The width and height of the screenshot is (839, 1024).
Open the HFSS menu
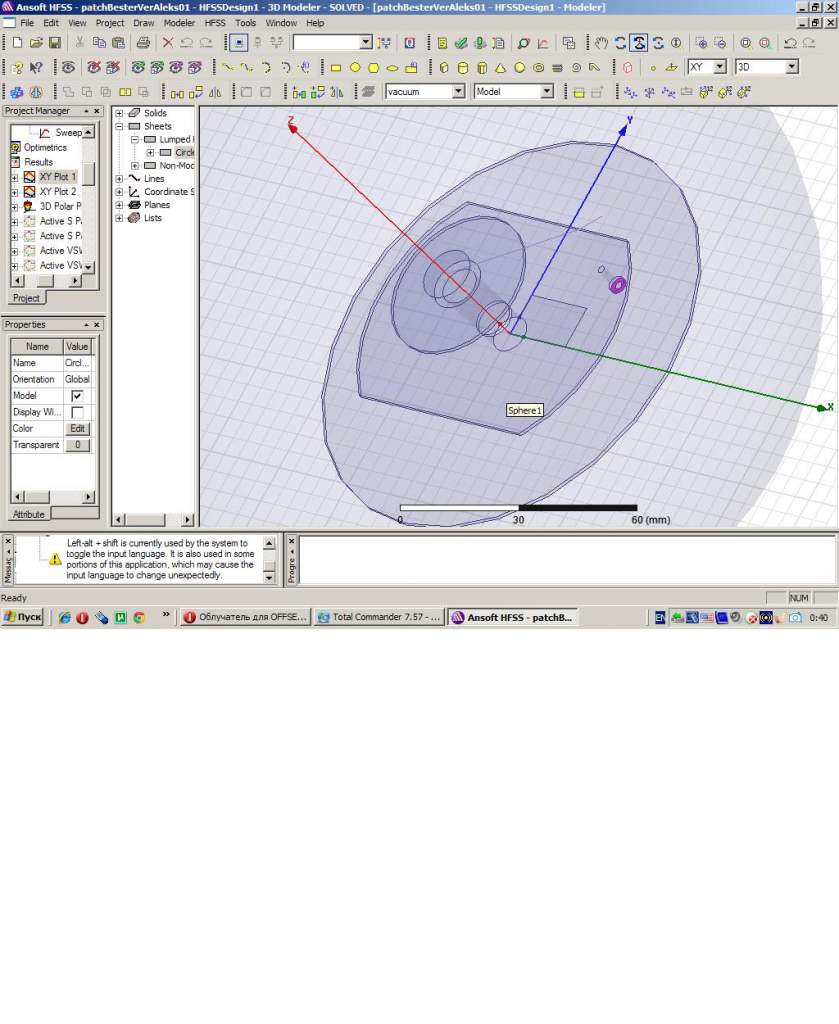click(x=215, y=23)
